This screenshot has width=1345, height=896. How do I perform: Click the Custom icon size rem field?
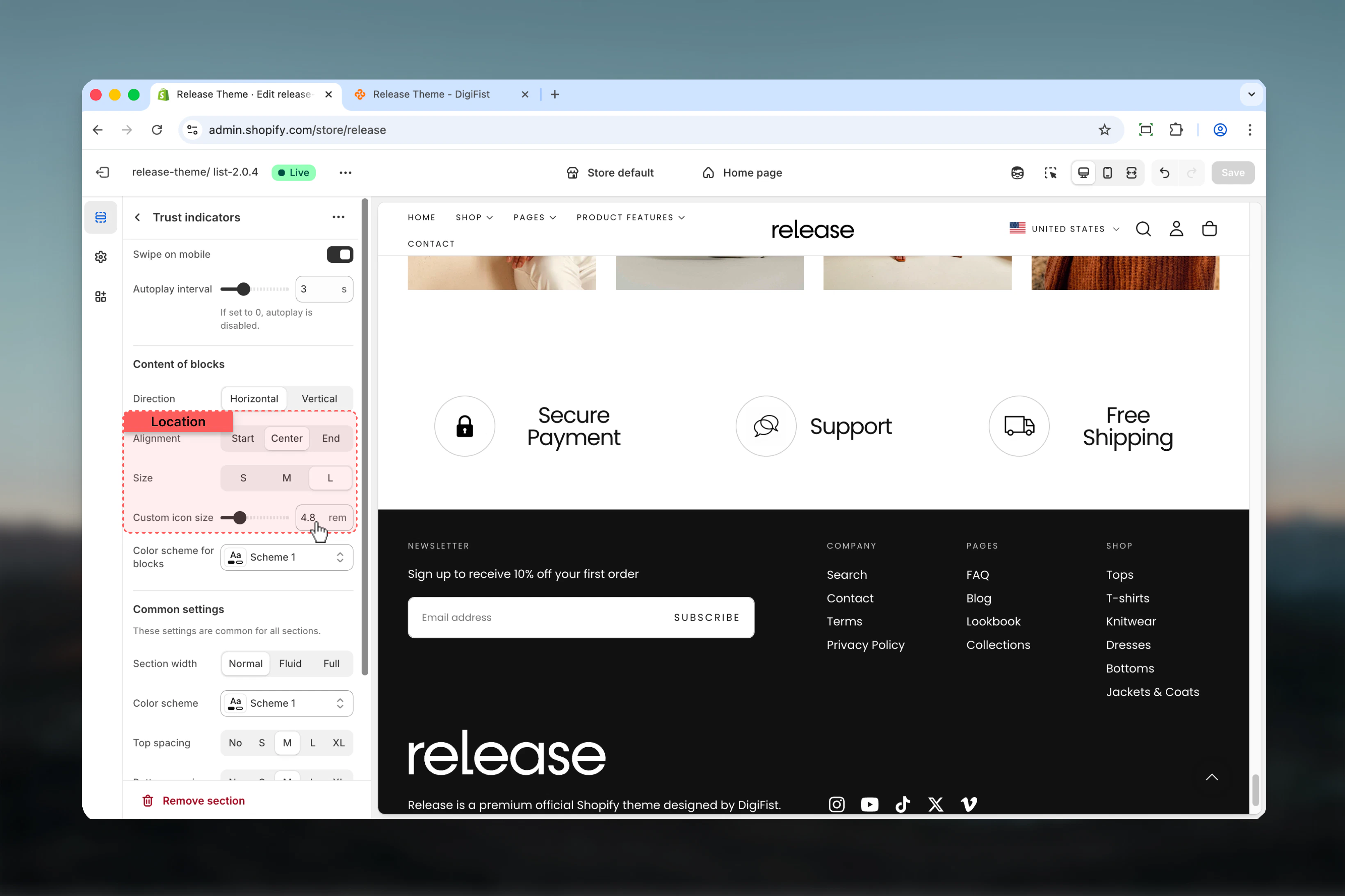coord(324,518)
